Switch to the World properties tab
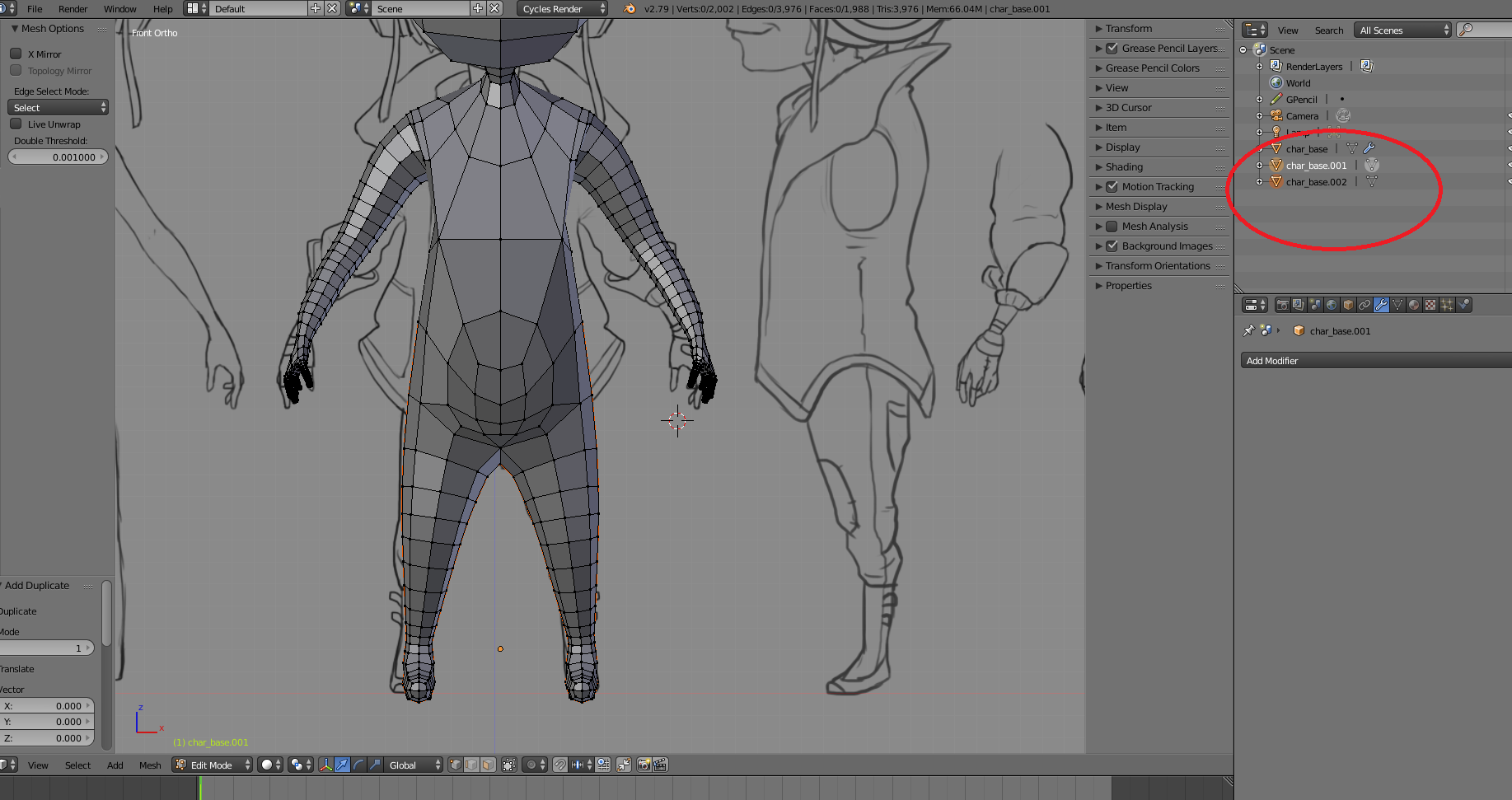1512x800 pixels. tap(1332, 305)
